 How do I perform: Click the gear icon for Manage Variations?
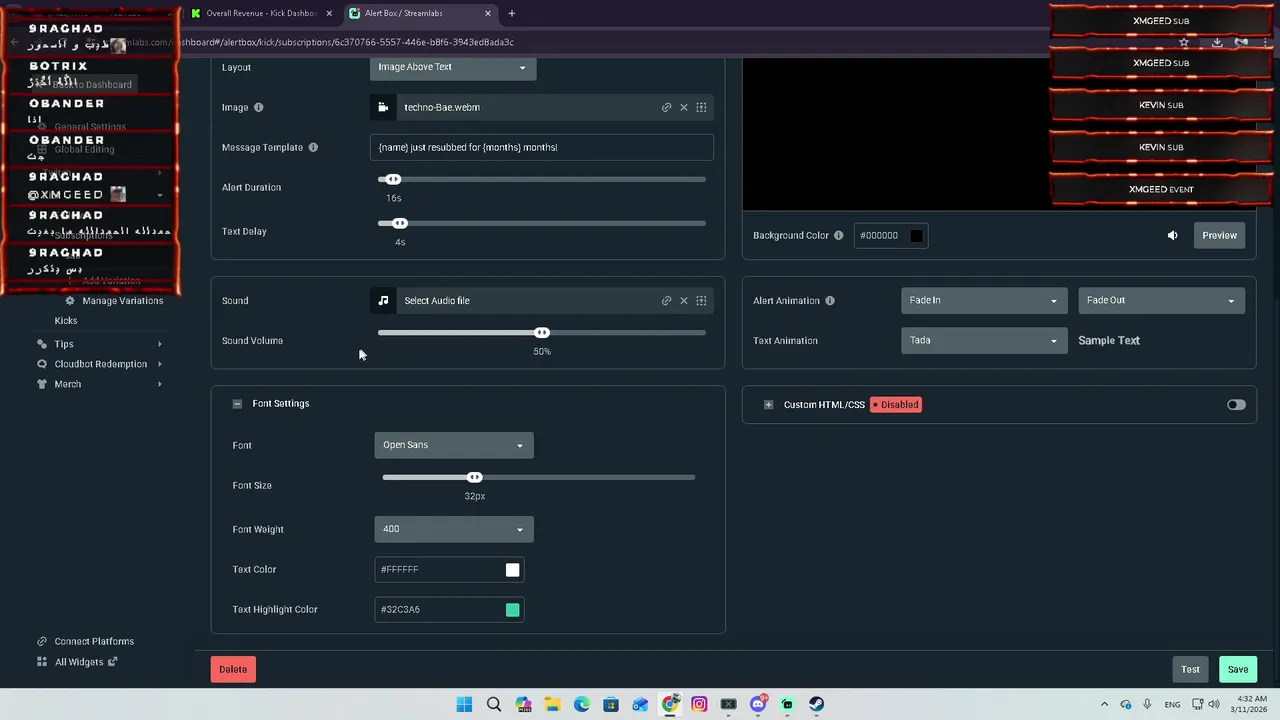pyautogui.click(x=69, y=300)
